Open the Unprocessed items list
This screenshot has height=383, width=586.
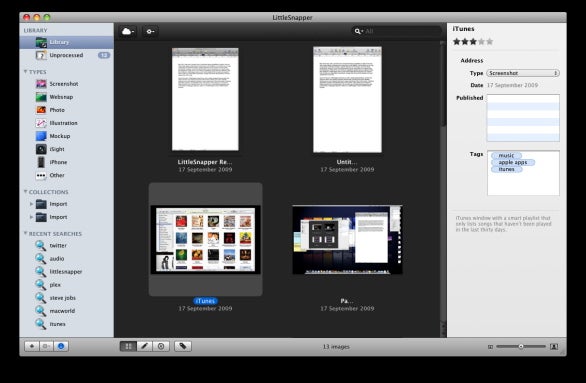[x=67, y=55]
